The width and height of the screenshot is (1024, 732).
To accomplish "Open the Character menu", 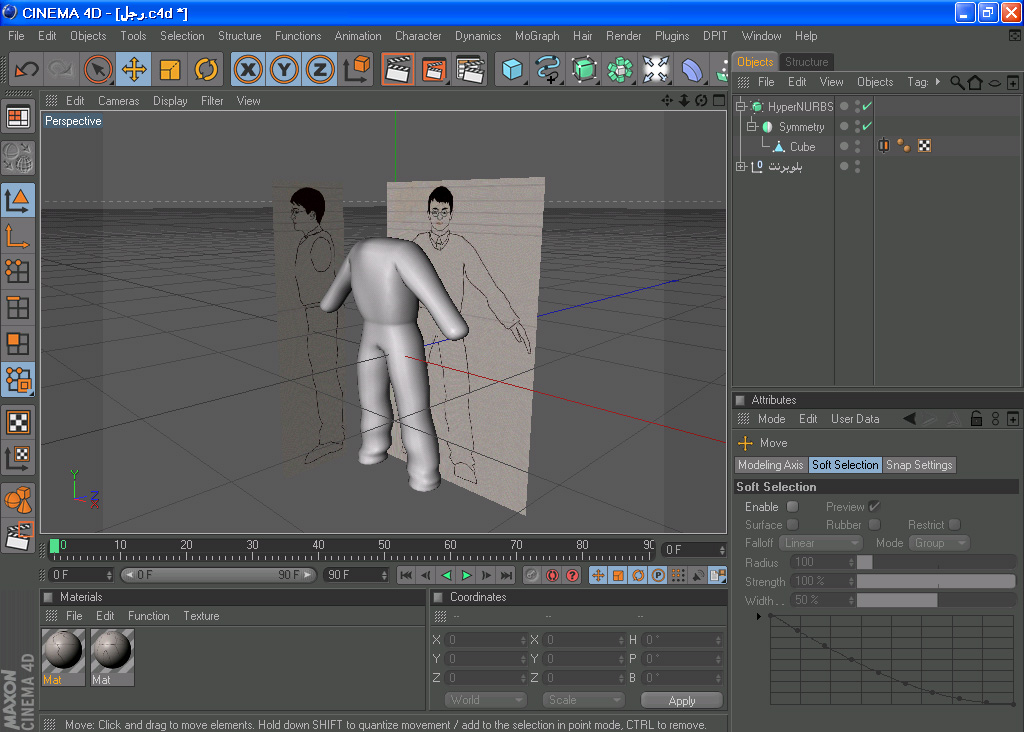I will pyautogui.click(x=418, y=36).
